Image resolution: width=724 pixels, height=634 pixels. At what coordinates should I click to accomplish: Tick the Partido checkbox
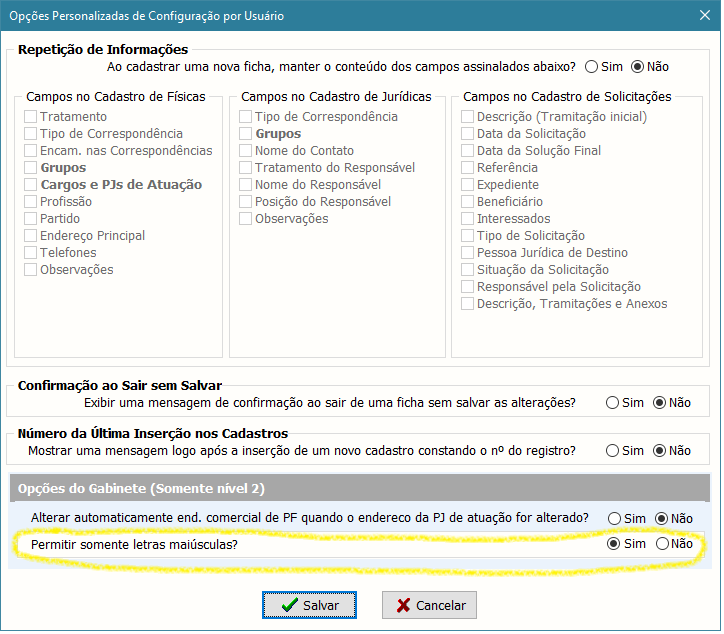[31, 219]
